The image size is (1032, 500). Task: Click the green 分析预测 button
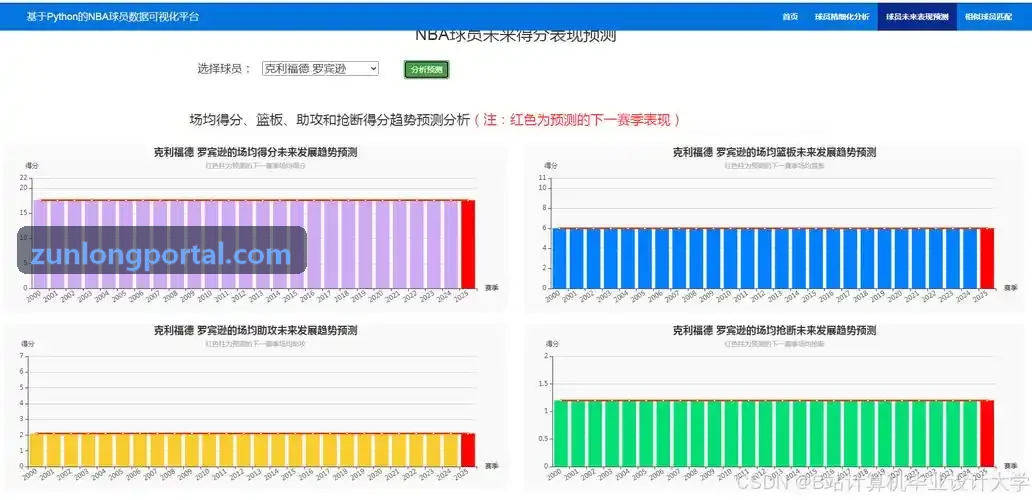(x=426, y=69)
